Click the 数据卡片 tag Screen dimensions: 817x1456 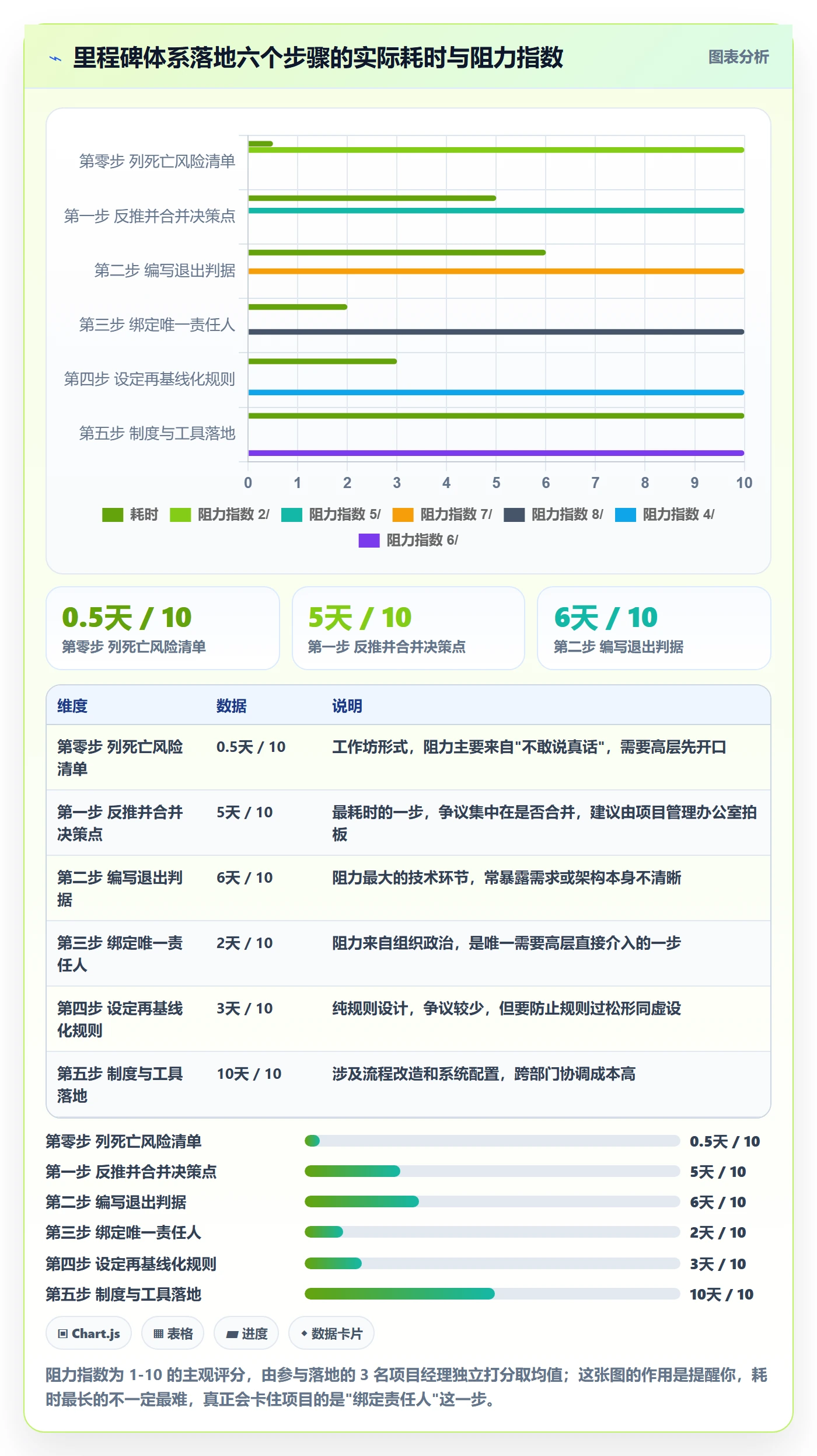click(331, 1333)
